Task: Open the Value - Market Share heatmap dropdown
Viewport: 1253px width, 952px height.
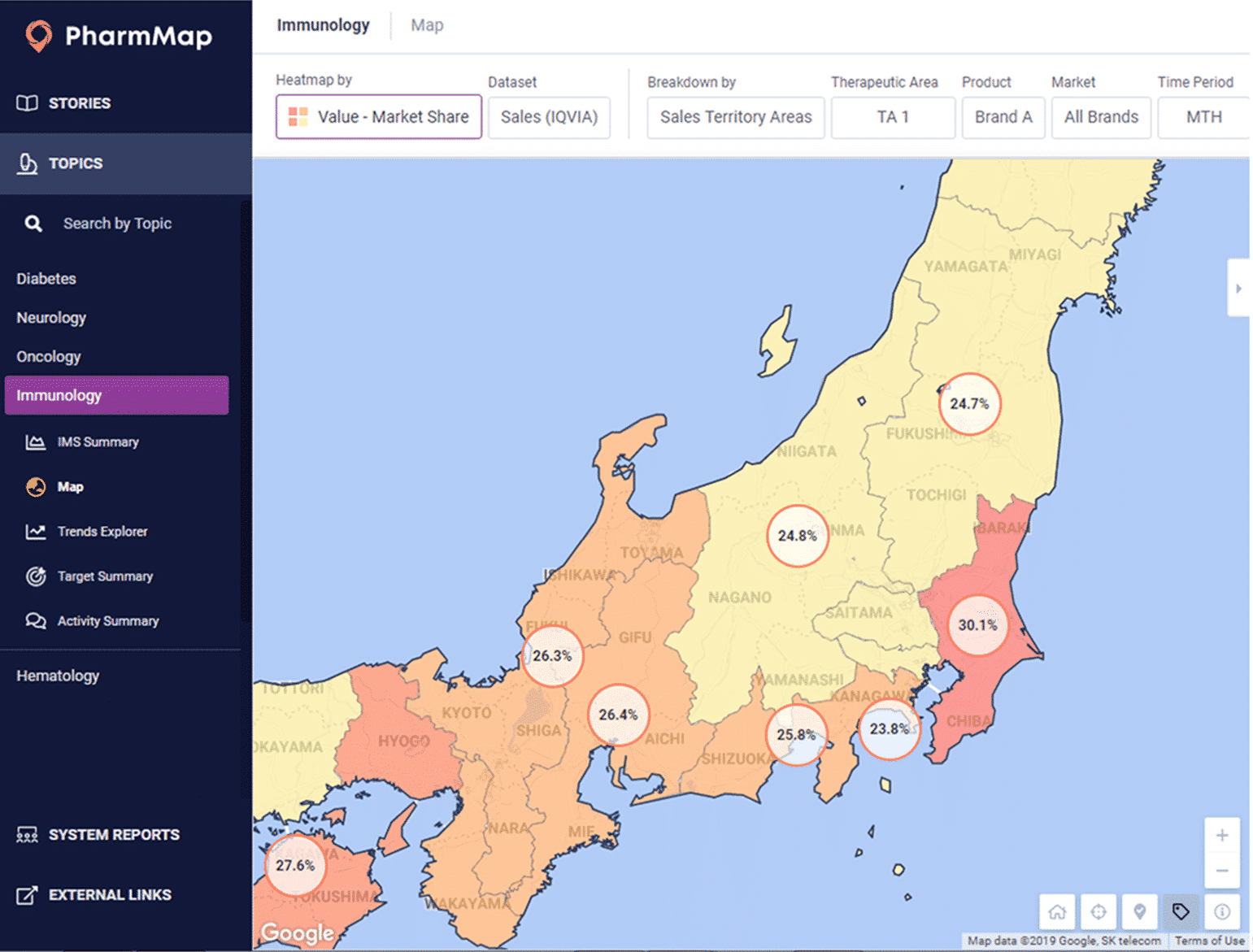Action: 379,117
